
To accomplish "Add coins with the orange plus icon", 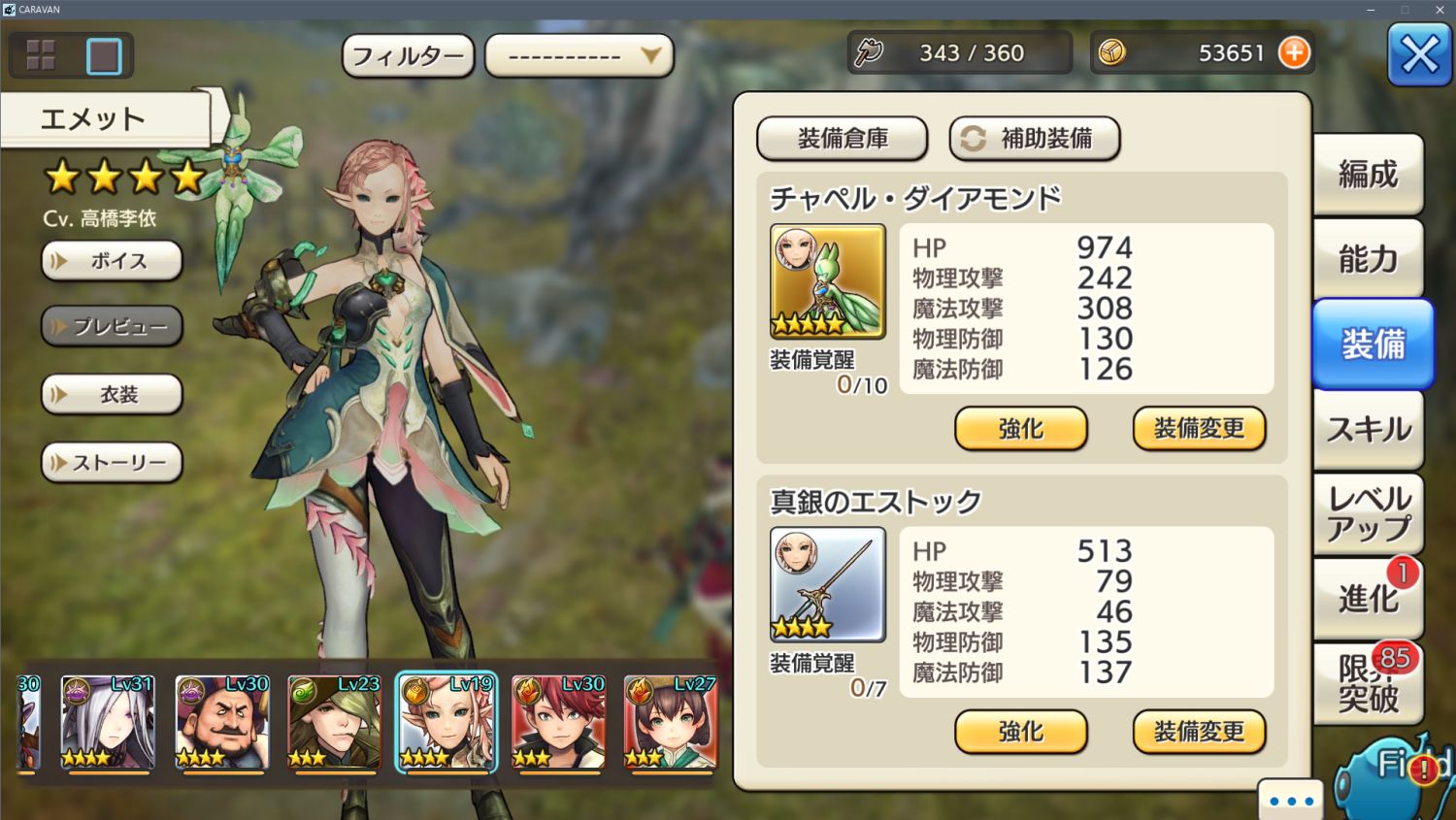I will pyautogui.click(x=1294, y=52).
